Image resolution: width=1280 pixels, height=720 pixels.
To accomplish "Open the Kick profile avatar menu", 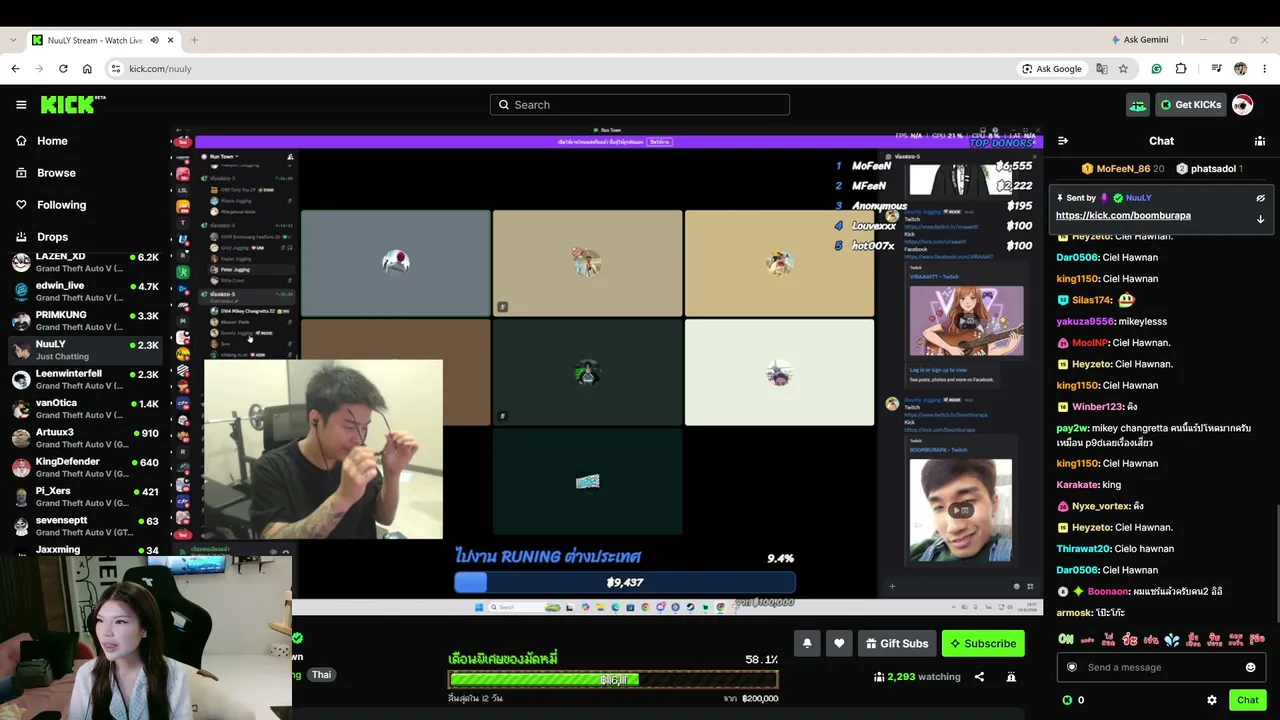I will coord(1242,105).
